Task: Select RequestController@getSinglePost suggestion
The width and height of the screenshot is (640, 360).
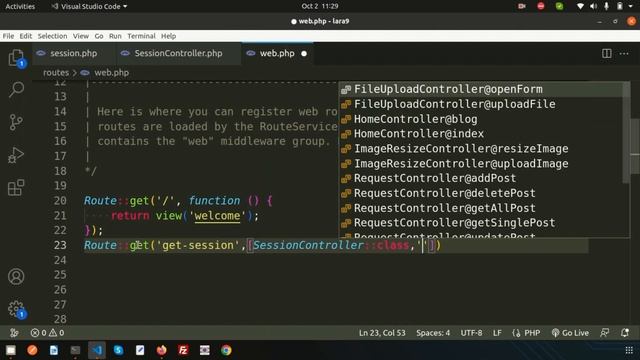Action: pyautogui.click(x=481, y=223)
